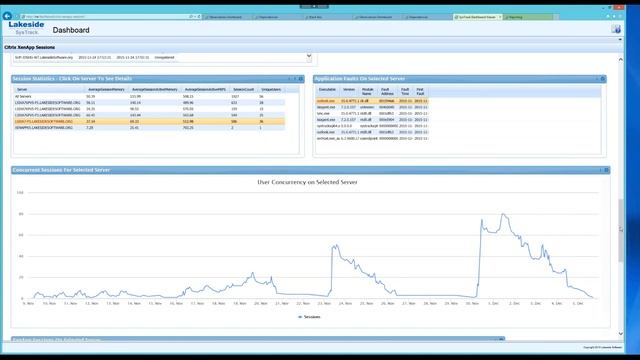Select the highlighted outlook.exe fault row
The width and height of the screenshot is (640, 360).
click(372, 101)
